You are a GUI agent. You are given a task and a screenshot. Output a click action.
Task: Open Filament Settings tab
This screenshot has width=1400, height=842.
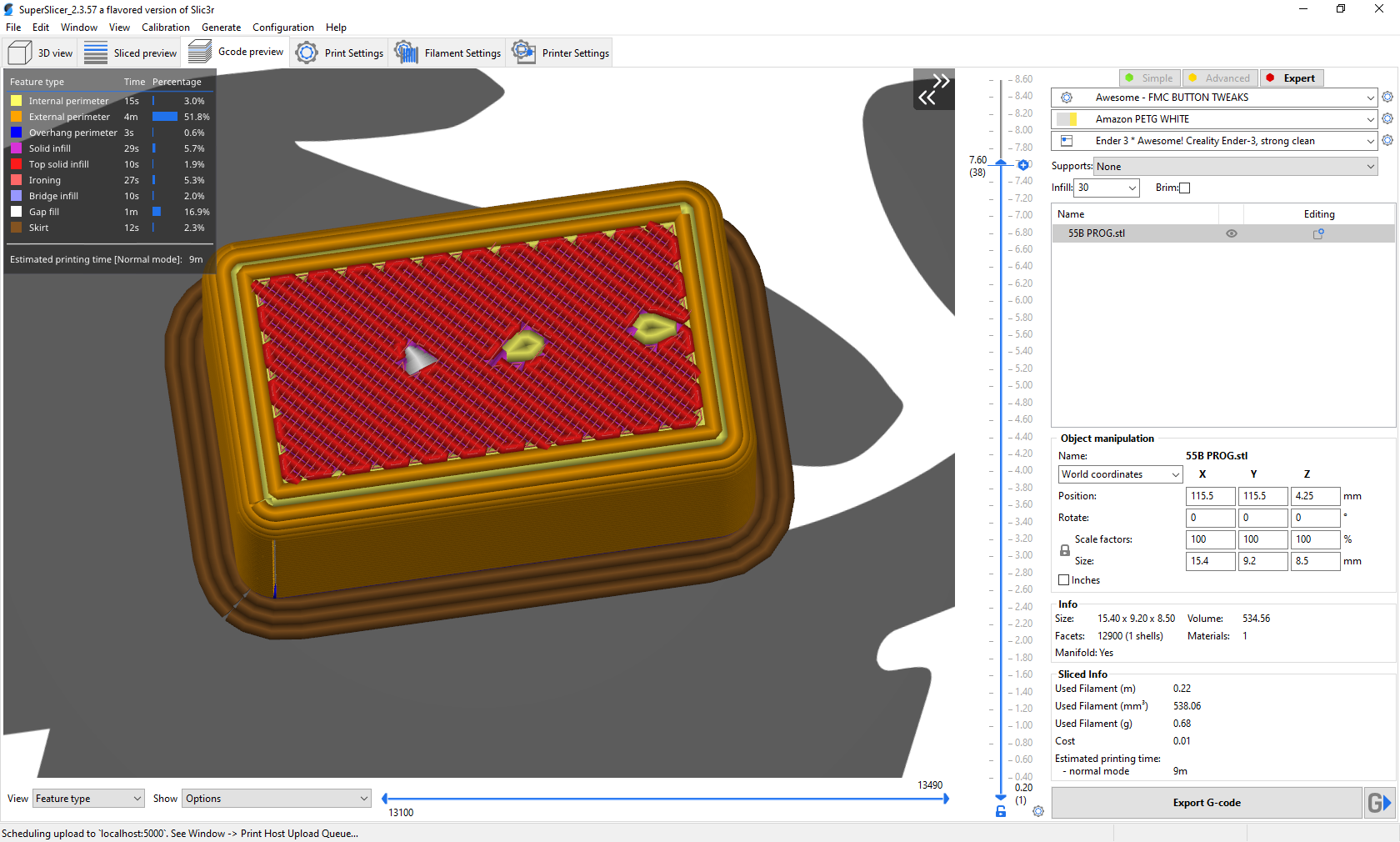click(x=448, y=53)
